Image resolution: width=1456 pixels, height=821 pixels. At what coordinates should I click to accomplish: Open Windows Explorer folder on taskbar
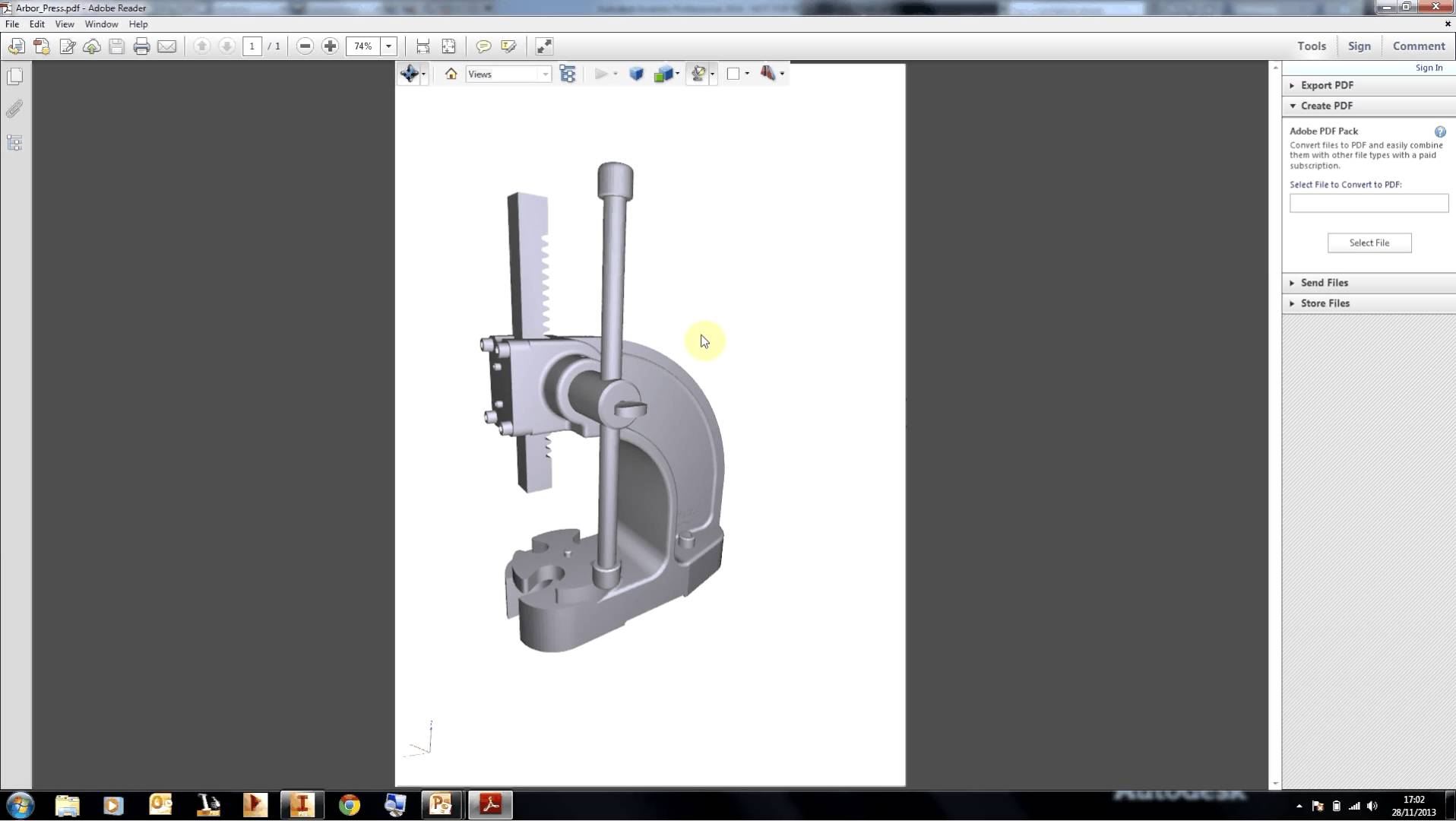[67, 805]
